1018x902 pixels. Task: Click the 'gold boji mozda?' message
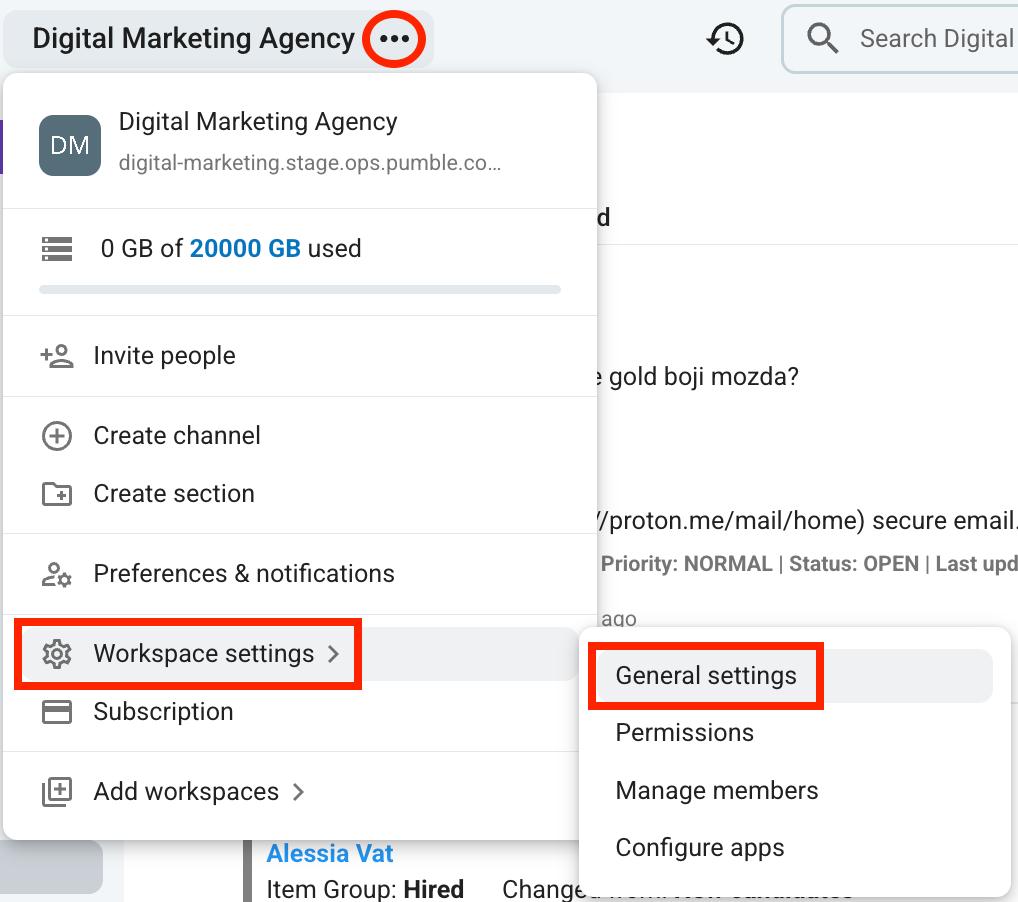(704, 377)
